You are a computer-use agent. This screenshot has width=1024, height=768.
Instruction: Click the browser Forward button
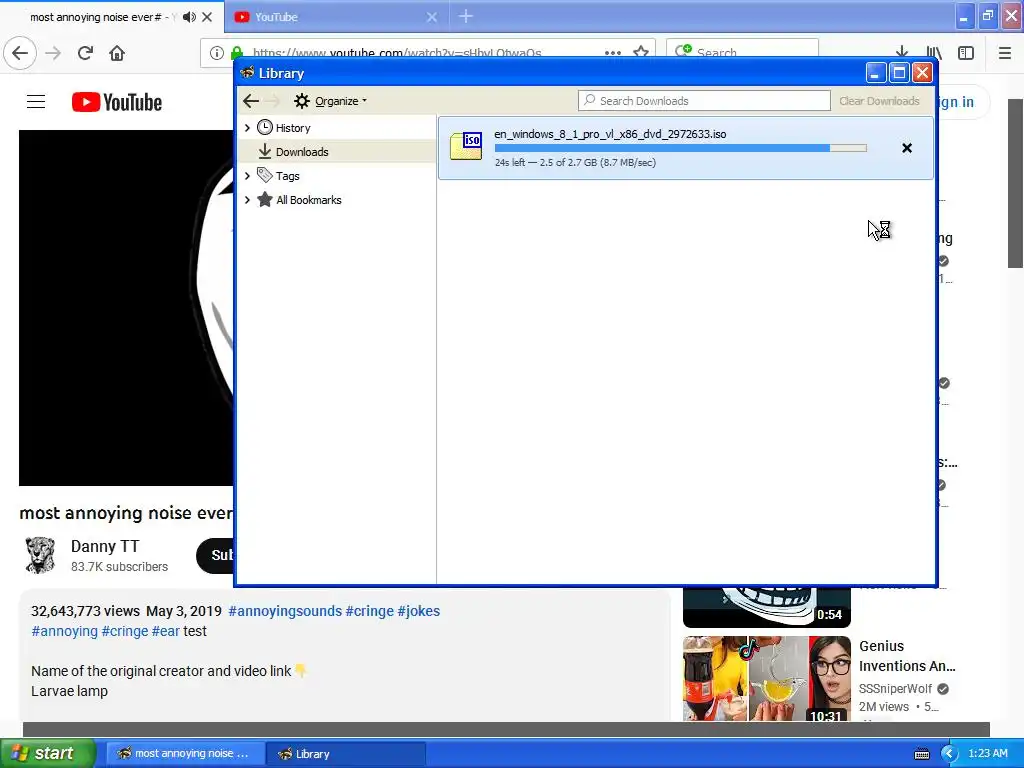point(54,53)
